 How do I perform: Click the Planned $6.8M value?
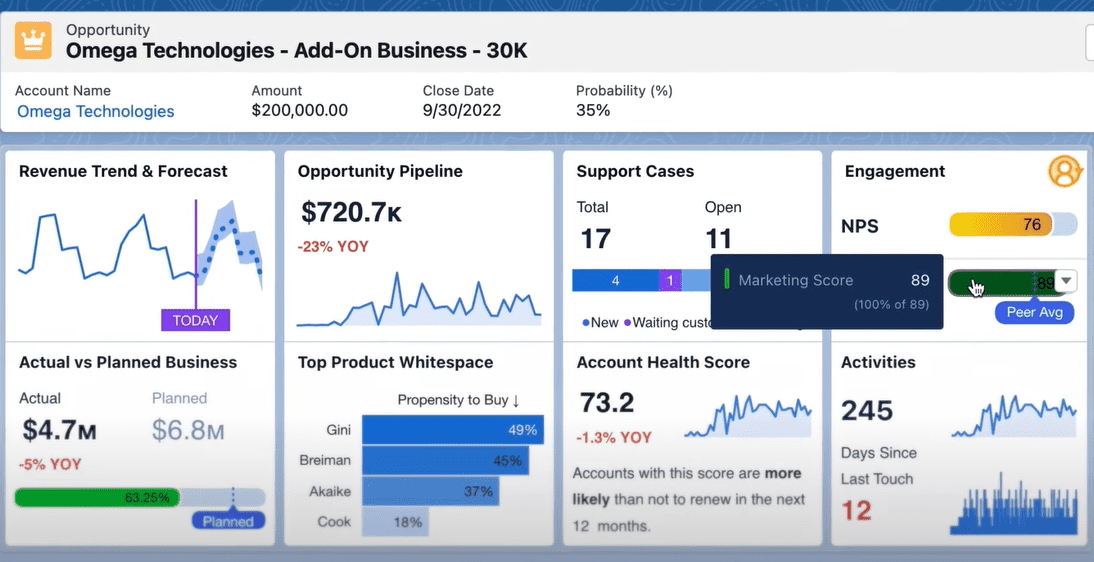tap(188, 430)
